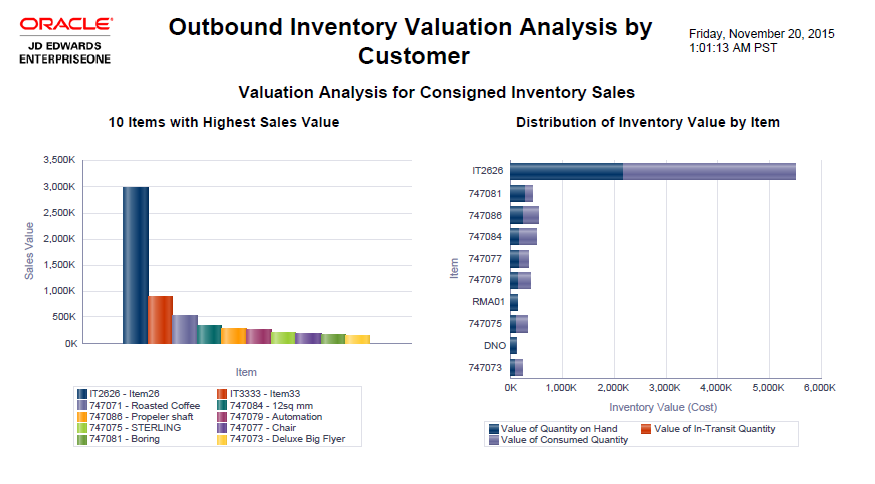
Task: Click the DNO horizontal inventory bar
Action: pos(513,346)
